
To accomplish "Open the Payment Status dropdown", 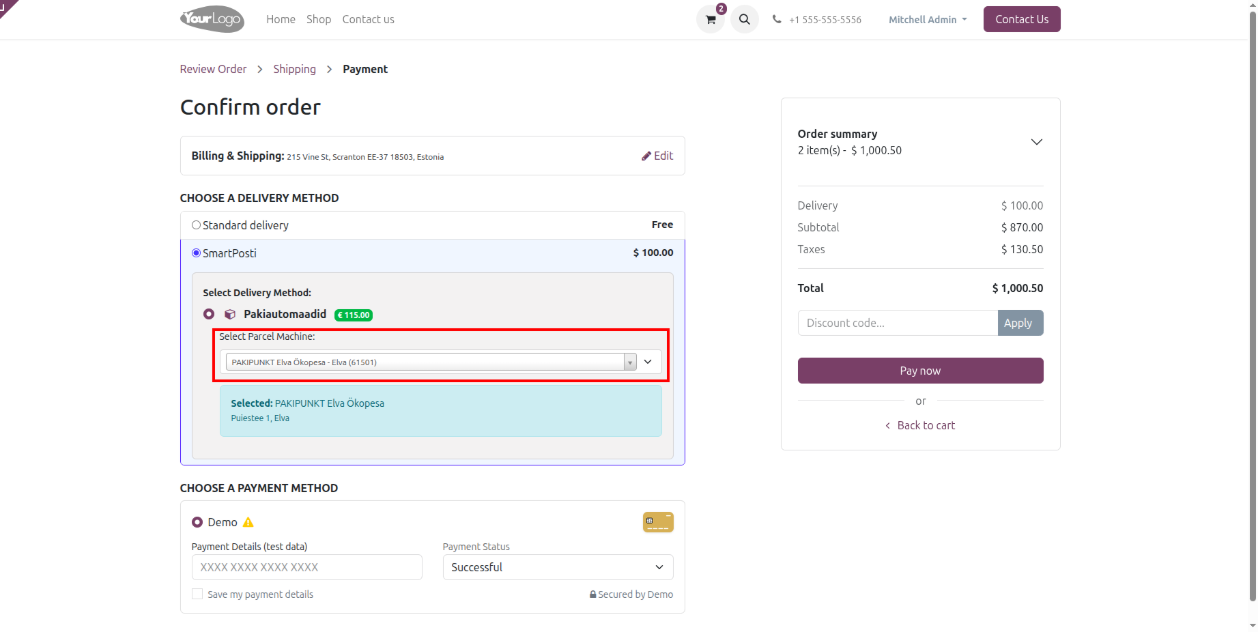I will 557,567.
